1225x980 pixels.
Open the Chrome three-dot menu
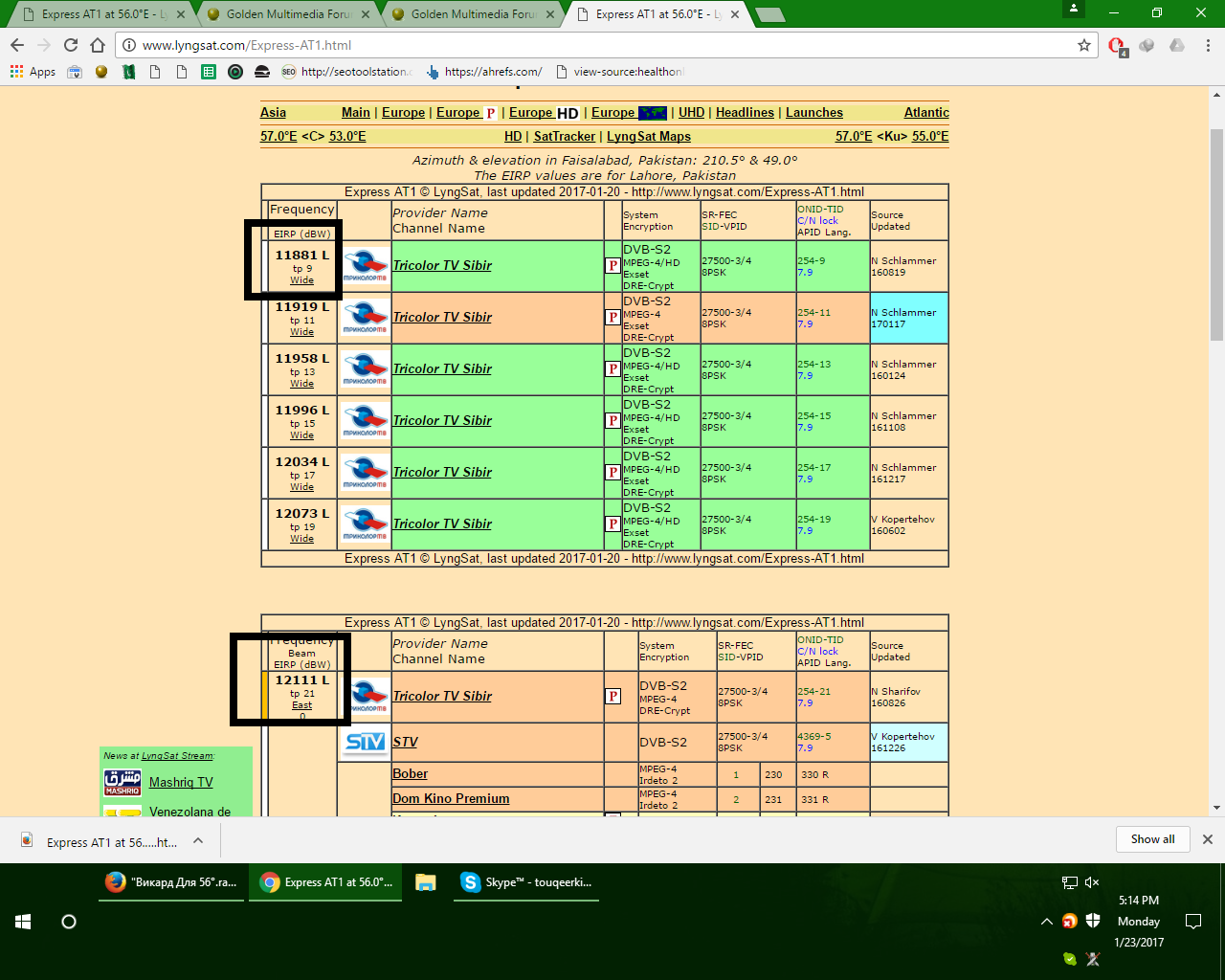point(1209,45)
